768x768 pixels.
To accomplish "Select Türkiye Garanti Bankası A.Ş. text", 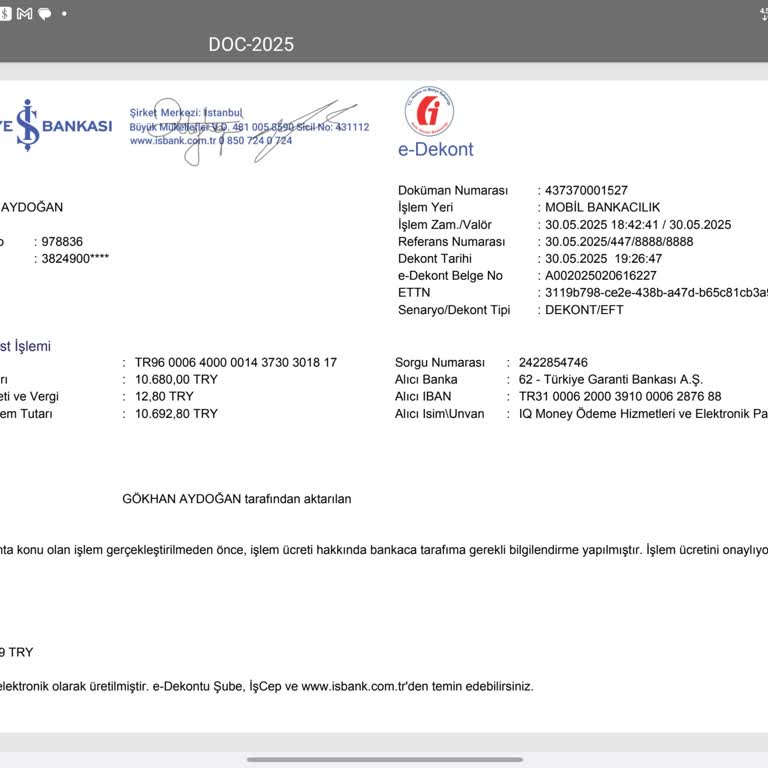I will coord(623,380).
